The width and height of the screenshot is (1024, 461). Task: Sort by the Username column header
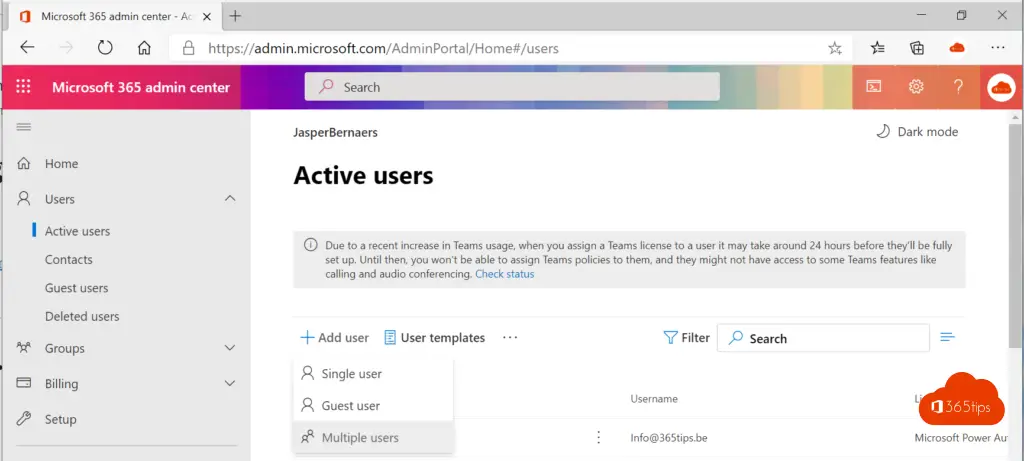click(x=654, y=399)
